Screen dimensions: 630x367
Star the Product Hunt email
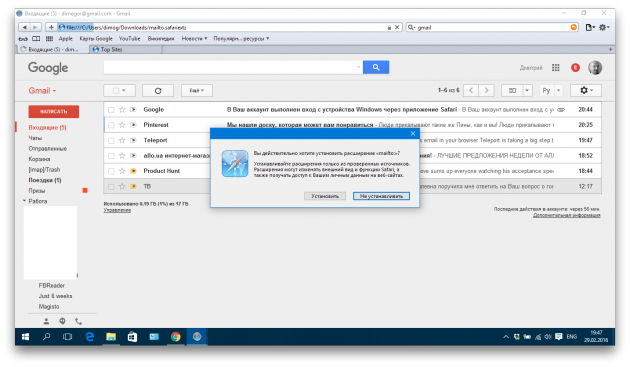click(x=122, y=171)
